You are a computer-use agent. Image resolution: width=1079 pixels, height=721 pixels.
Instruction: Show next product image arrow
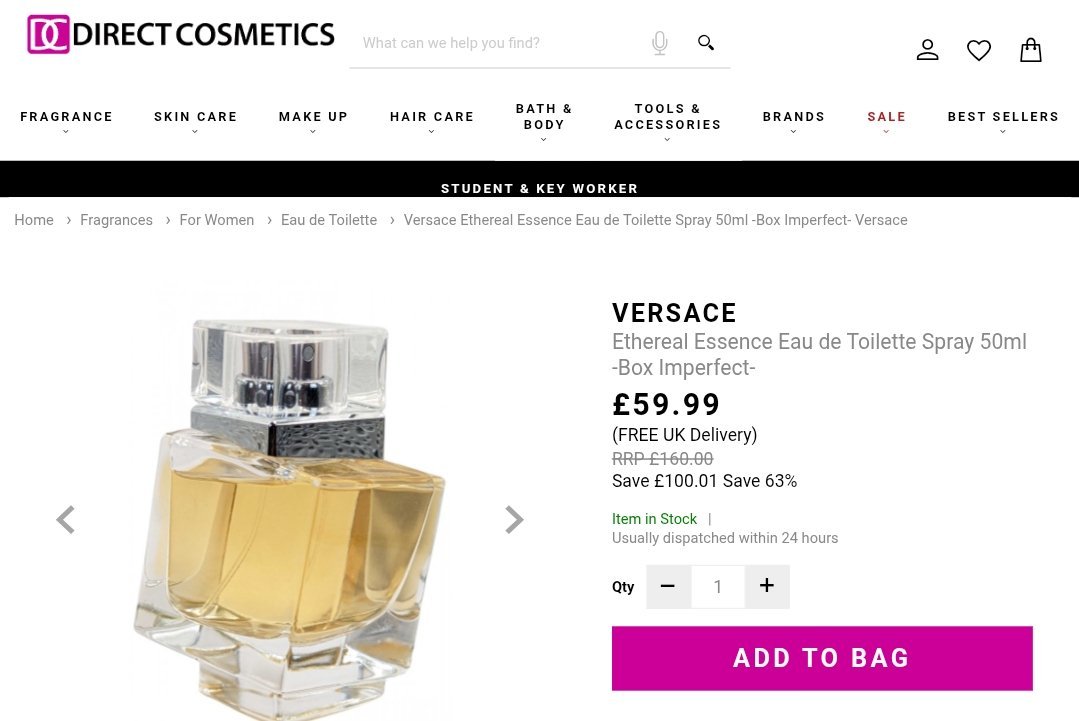click(514, 519)
